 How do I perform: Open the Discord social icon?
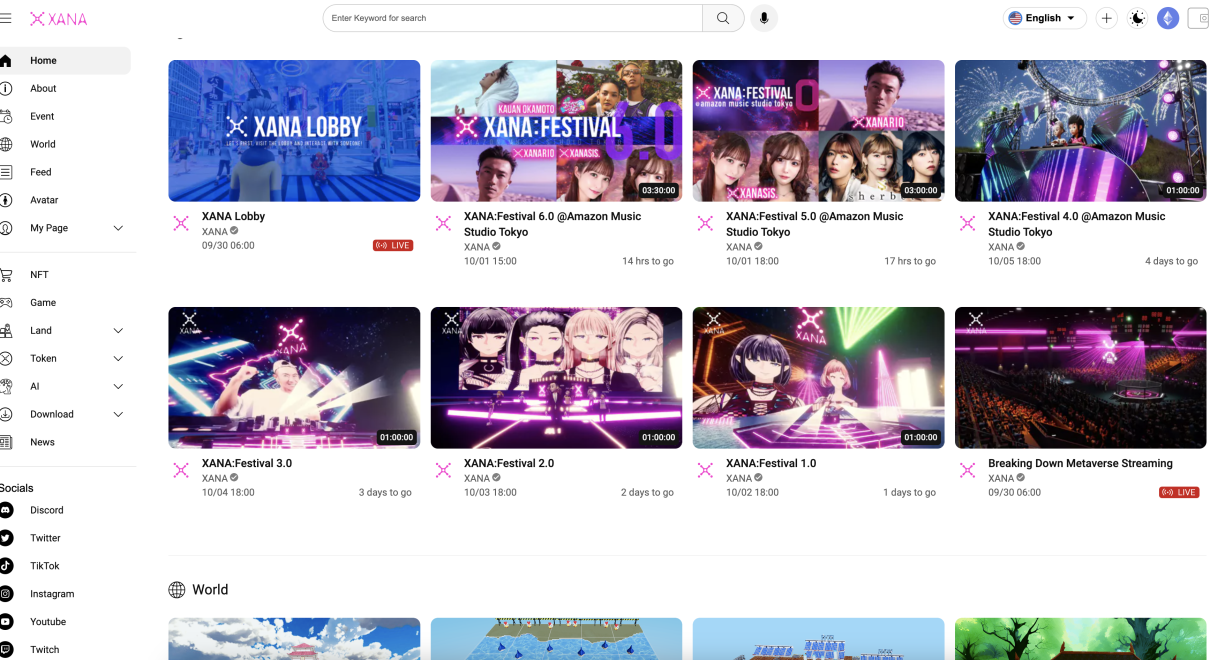[x=6, y=510]
